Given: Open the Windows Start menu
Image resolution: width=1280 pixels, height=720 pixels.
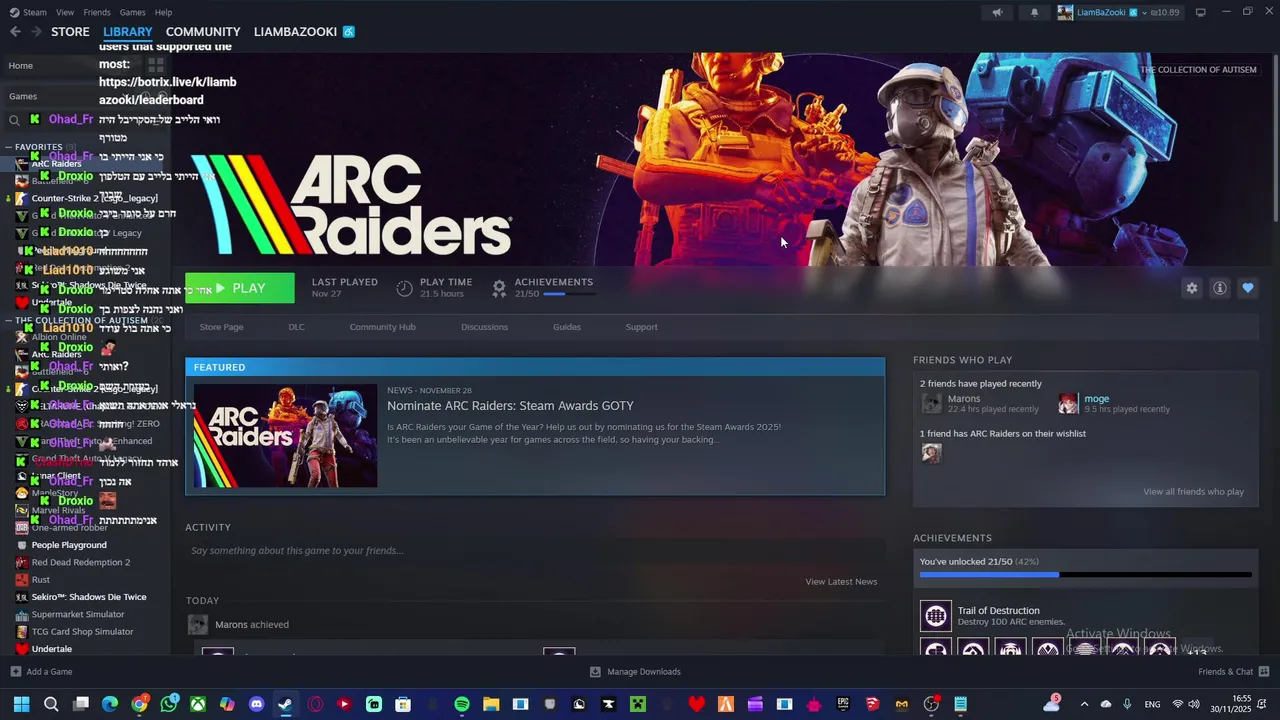Looking at the screenshot, I should click(x=21, y=704).
